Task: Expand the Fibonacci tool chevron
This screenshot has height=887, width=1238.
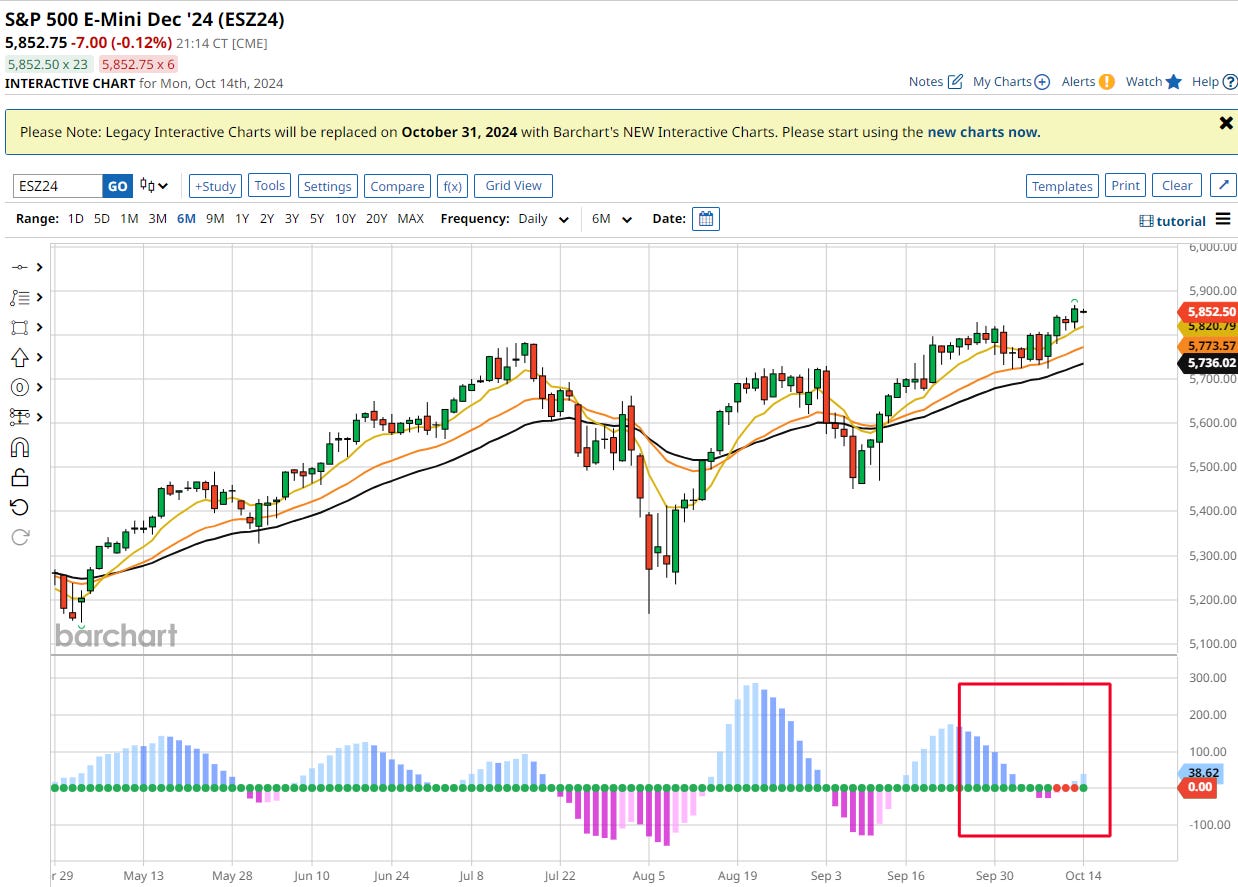Action: coord(39,297)
